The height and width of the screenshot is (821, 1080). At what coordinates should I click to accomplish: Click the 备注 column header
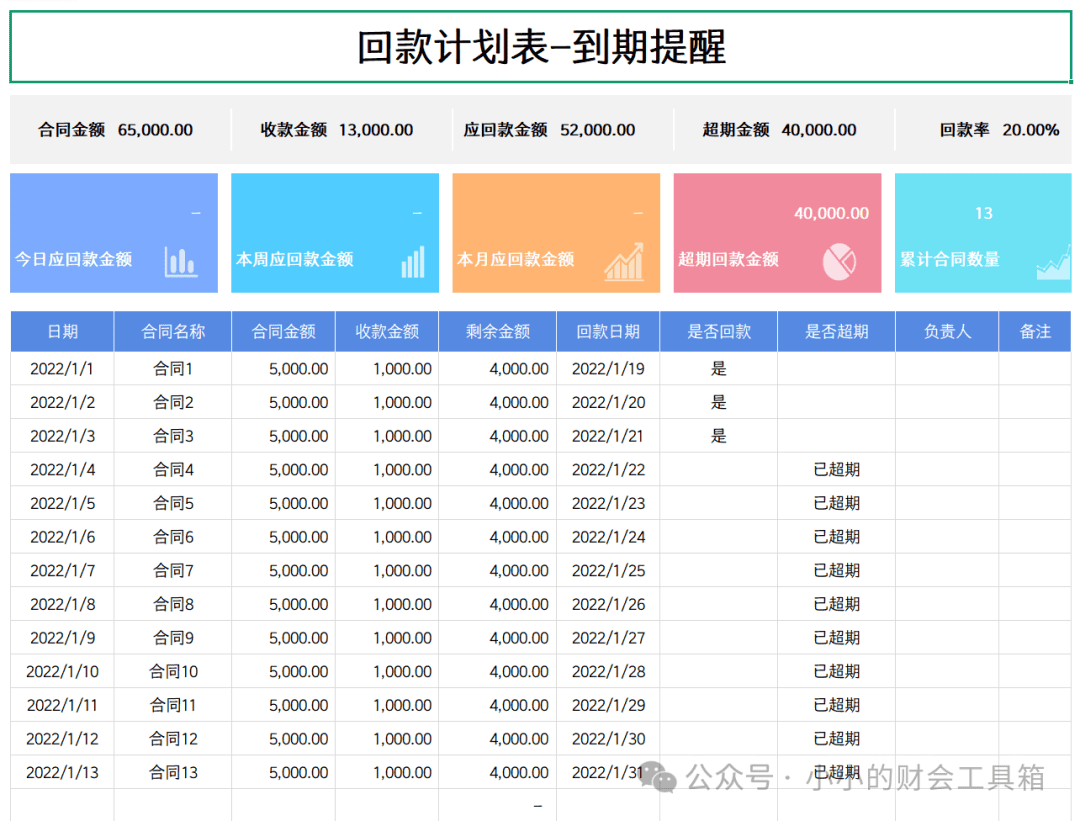tap(1035, 331)
